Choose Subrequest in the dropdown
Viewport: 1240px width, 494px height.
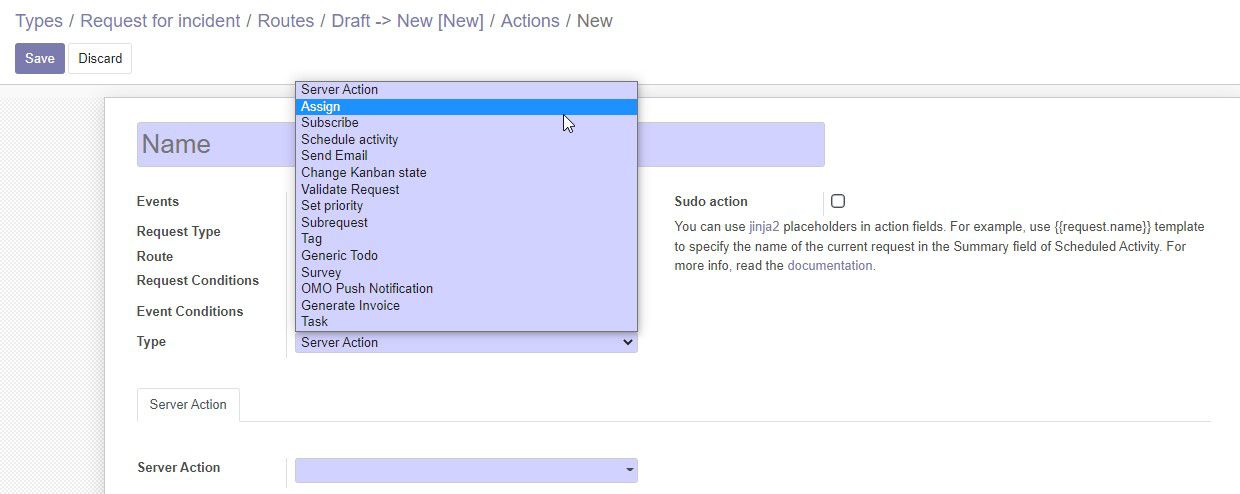point(466,222)
